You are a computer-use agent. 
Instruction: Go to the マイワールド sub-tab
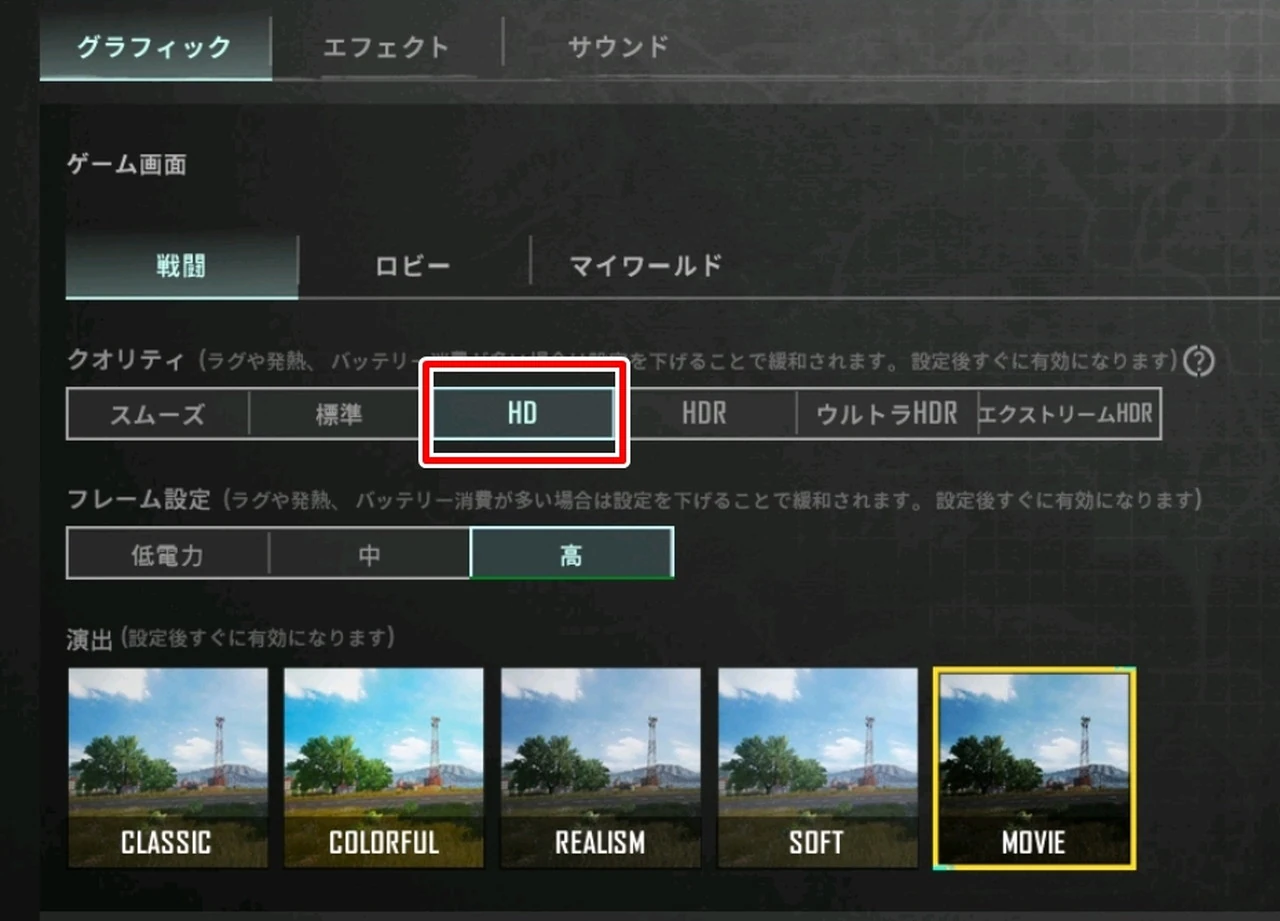646,266
